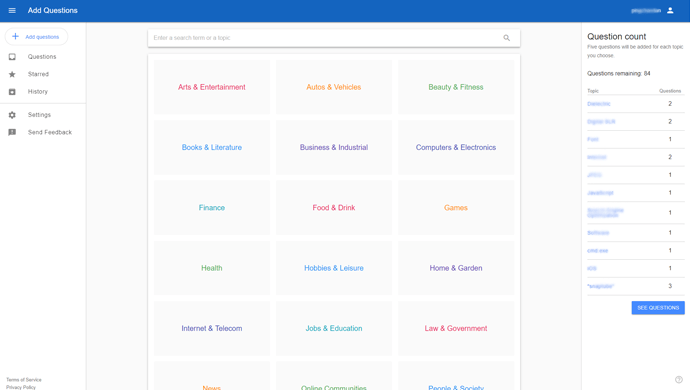Screen dimensions: 690x390
Task: Click the Software topic link
Action: (598, 233)
